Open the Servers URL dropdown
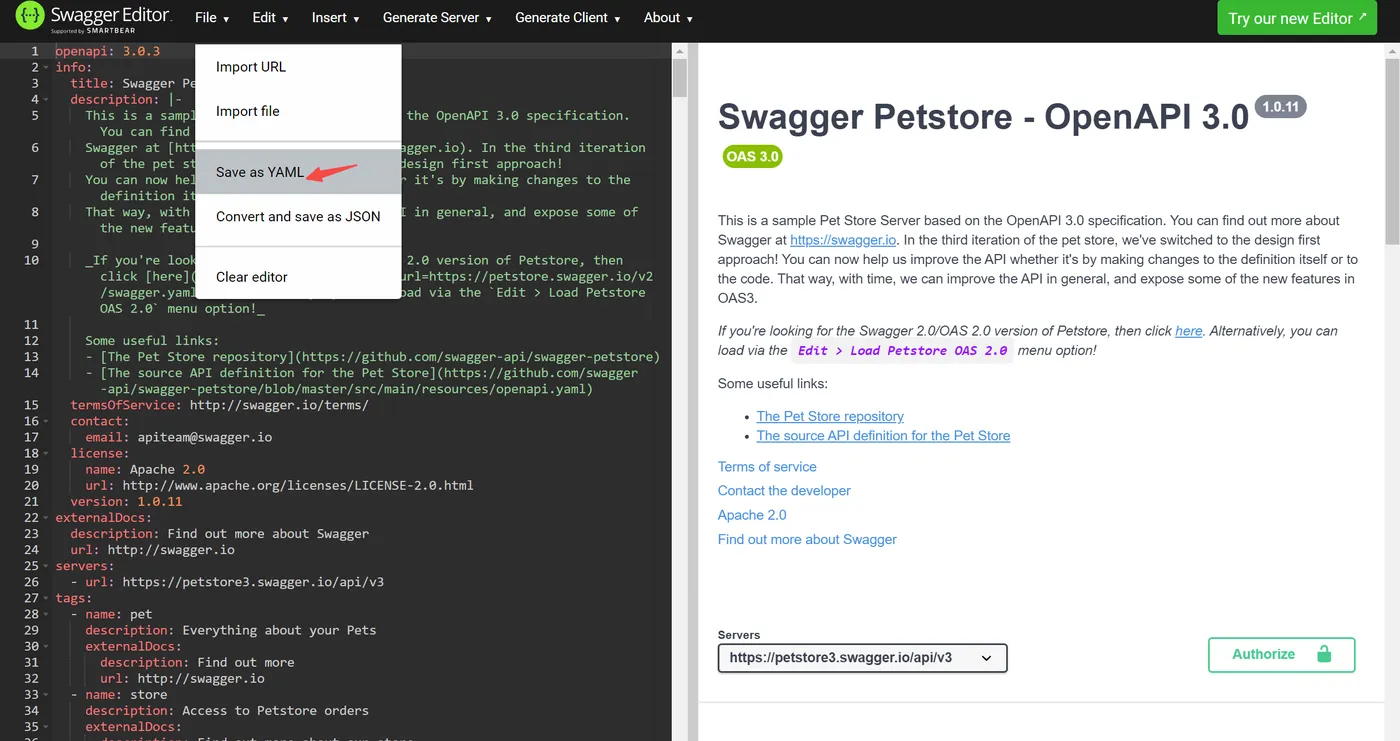This screenshot has height=741, width=1400. tap(862, 658)
